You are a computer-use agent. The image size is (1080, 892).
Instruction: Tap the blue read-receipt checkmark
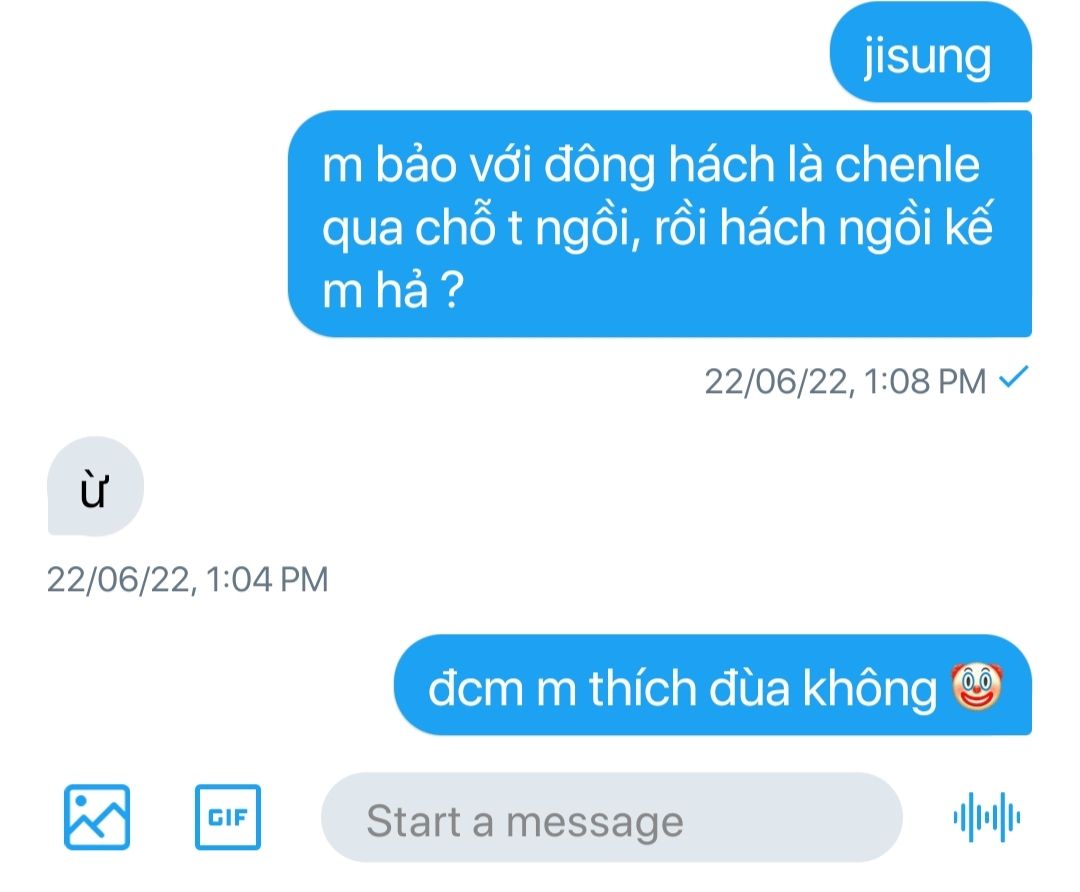click(x=1013, y=377)
